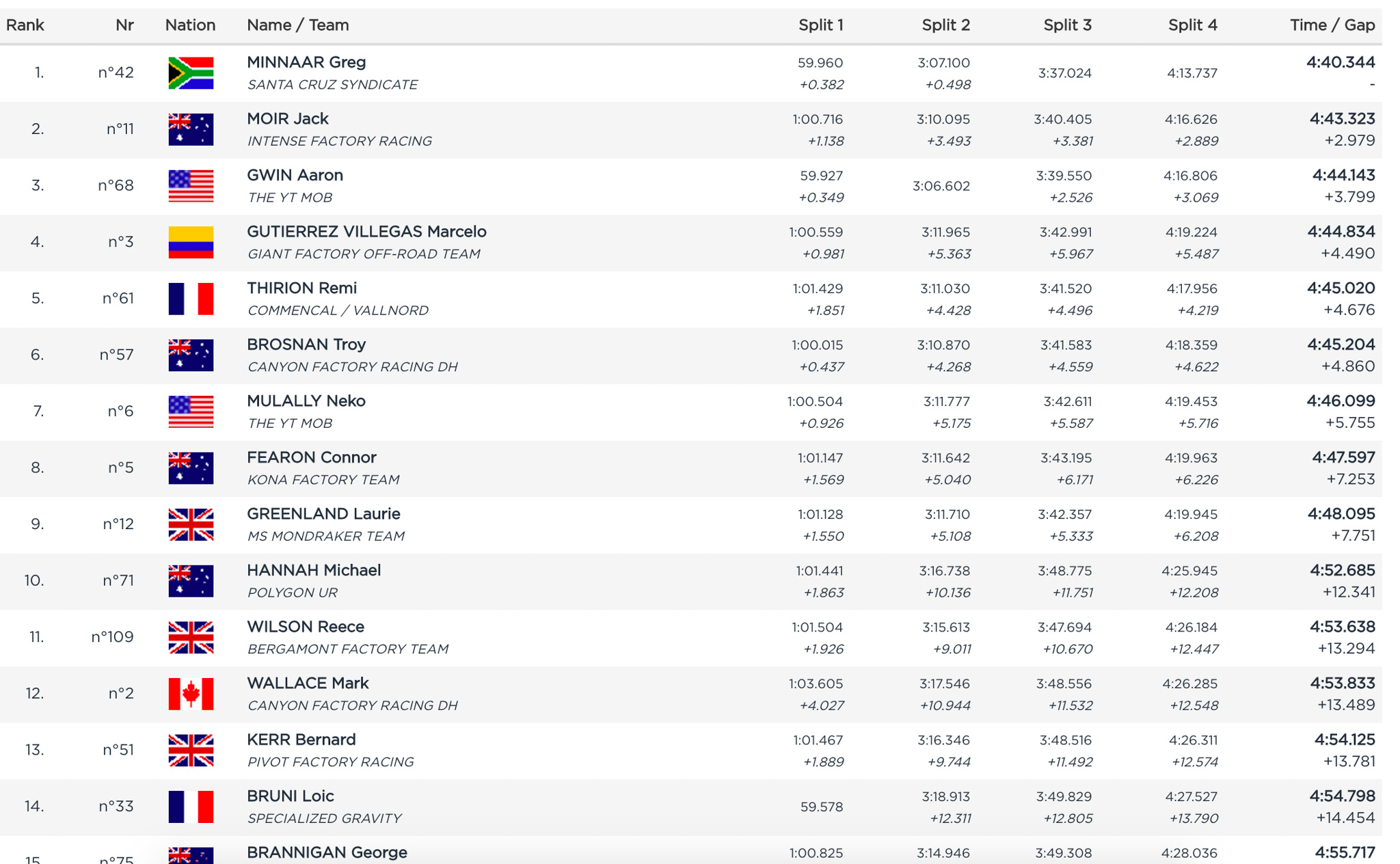Open the KERR Bernard rider entry
The width and height of the screenshot is (1400, 864).
coord(301,740)
